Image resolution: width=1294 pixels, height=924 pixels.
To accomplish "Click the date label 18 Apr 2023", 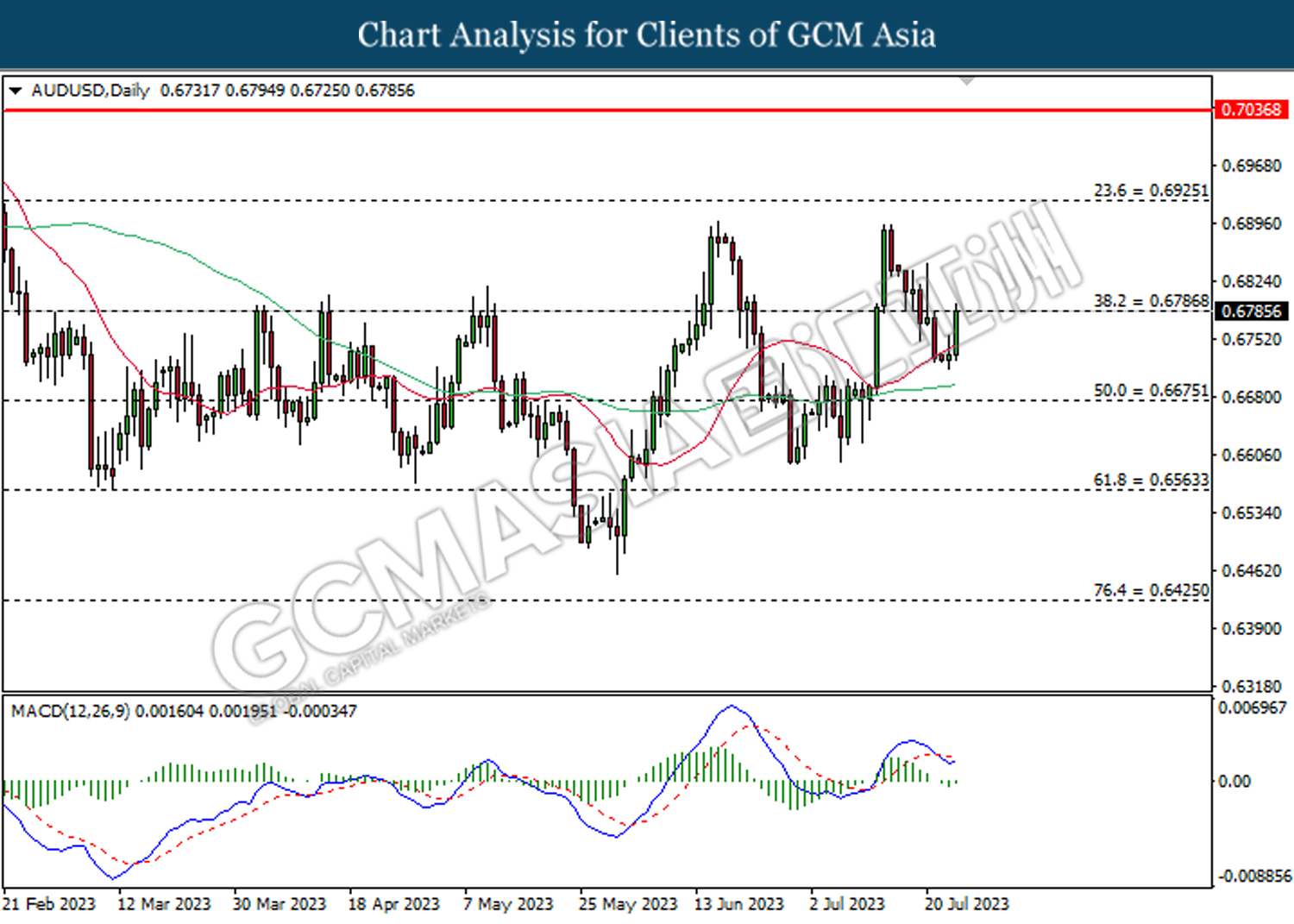I will 394,903.
